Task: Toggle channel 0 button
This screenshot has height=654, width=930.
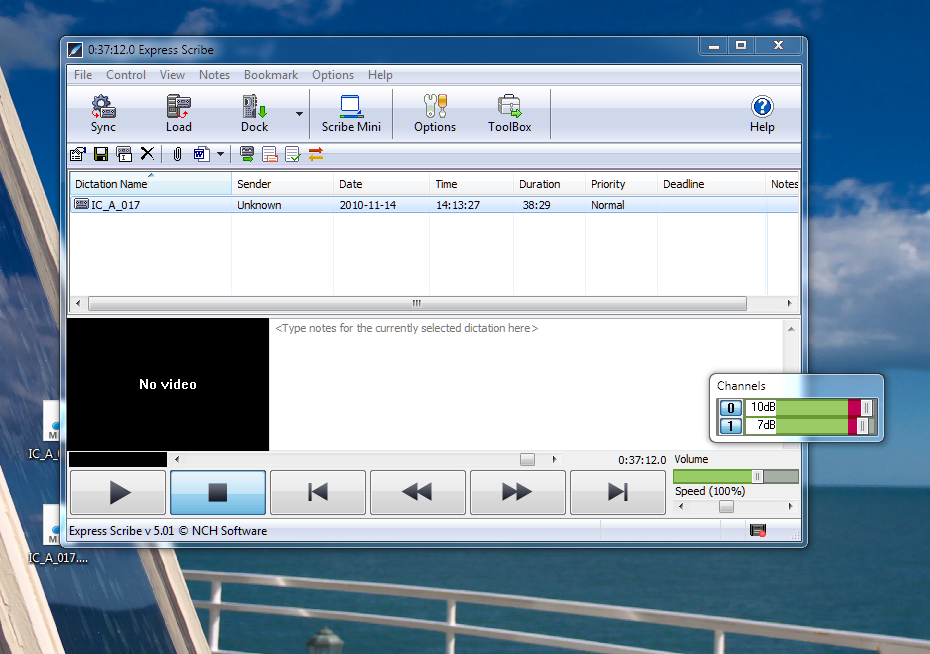Action: pyautogui.click(x=731, y=408)
